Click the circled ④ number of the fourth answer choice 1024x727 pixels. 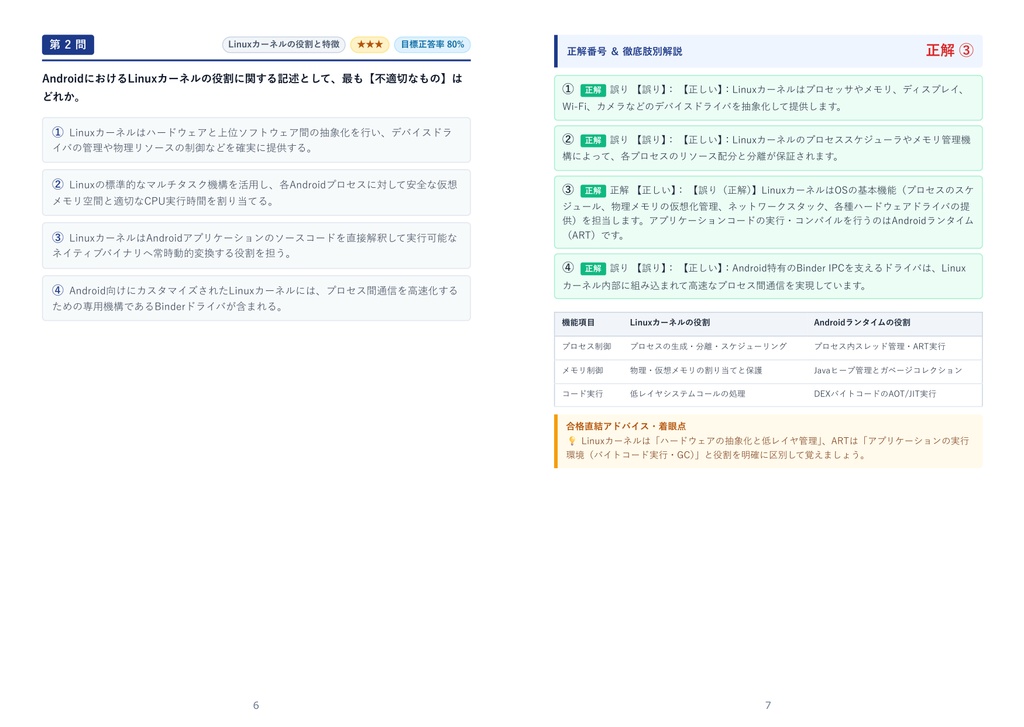(x=57, y=291)
